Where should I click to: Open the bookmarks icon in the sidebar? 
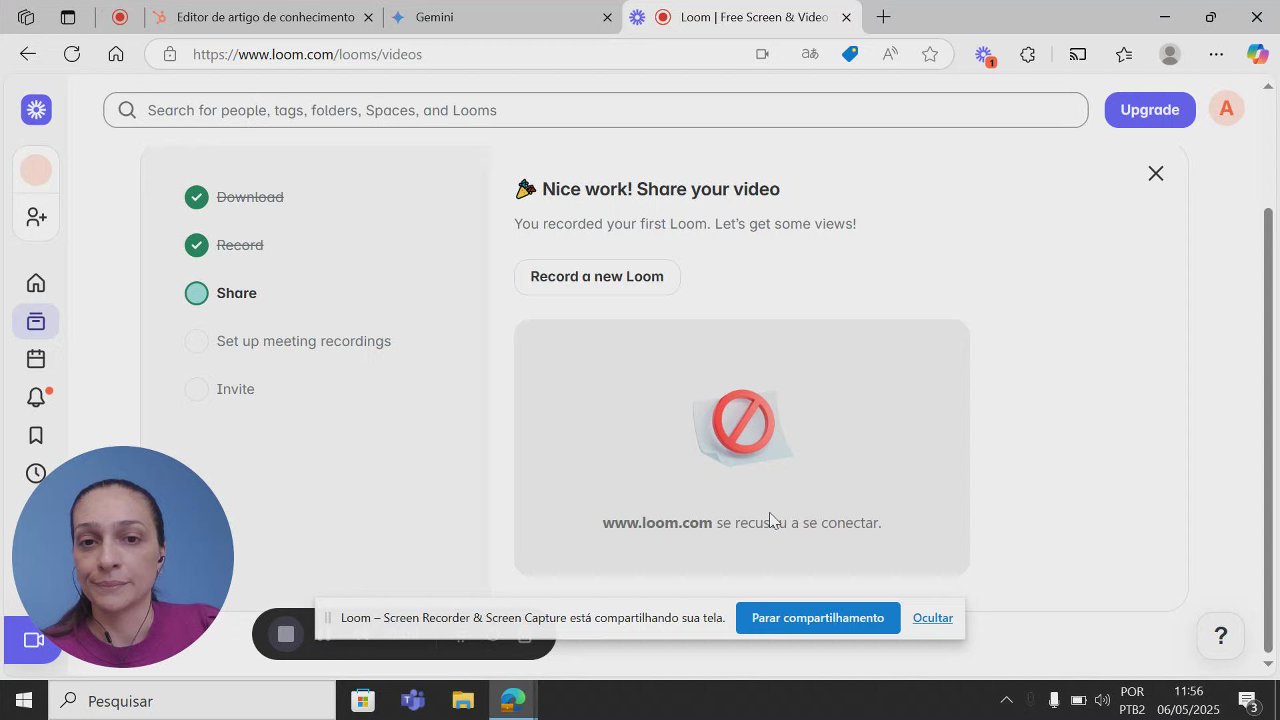36,435
